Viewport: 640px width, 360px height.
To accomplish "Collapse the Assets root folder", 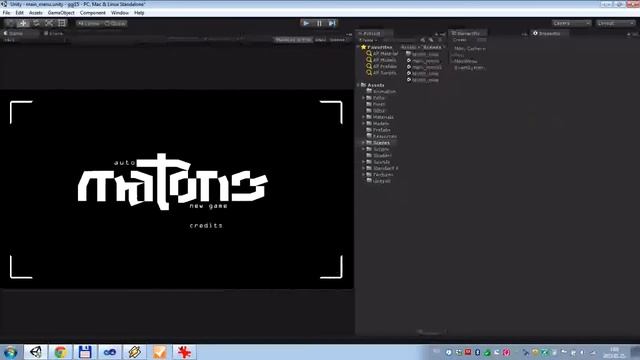I will click(359, 85).
